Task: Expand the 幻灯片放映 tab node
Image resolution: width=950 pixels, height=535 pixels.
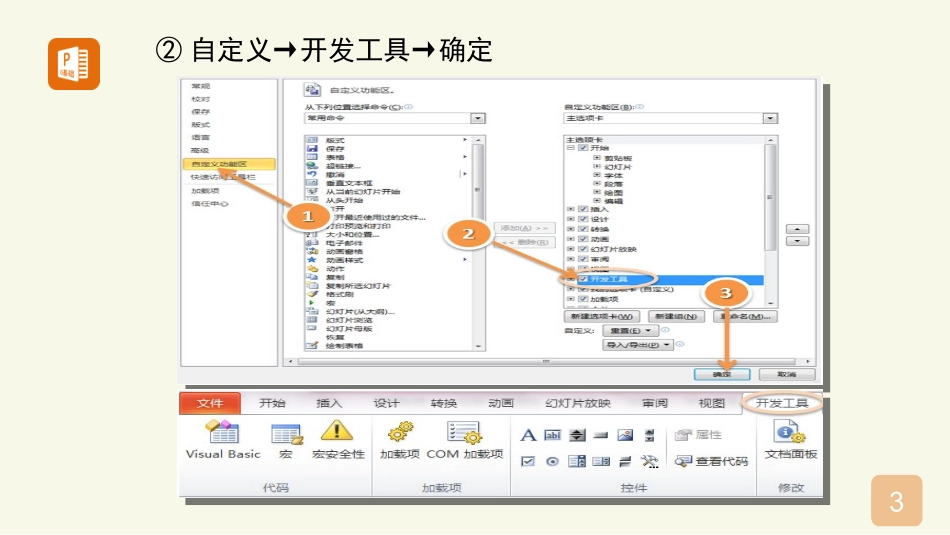Action: (x=570, y=249)
